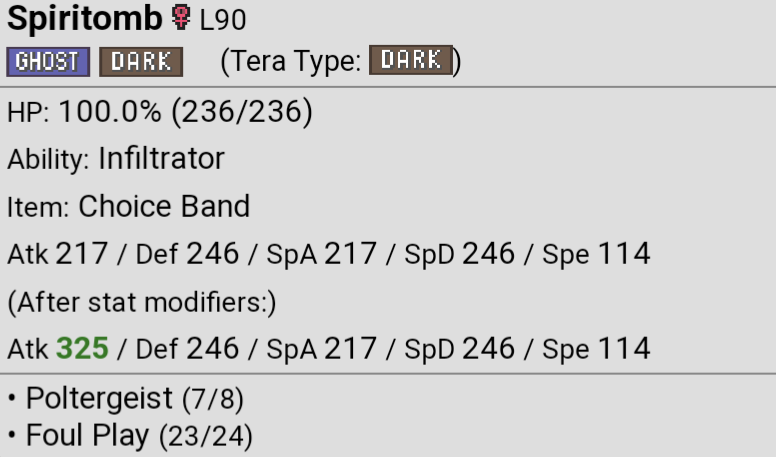Click the HP 100.0% value
The width and height of the screenshot is (776, 457).
110,111
